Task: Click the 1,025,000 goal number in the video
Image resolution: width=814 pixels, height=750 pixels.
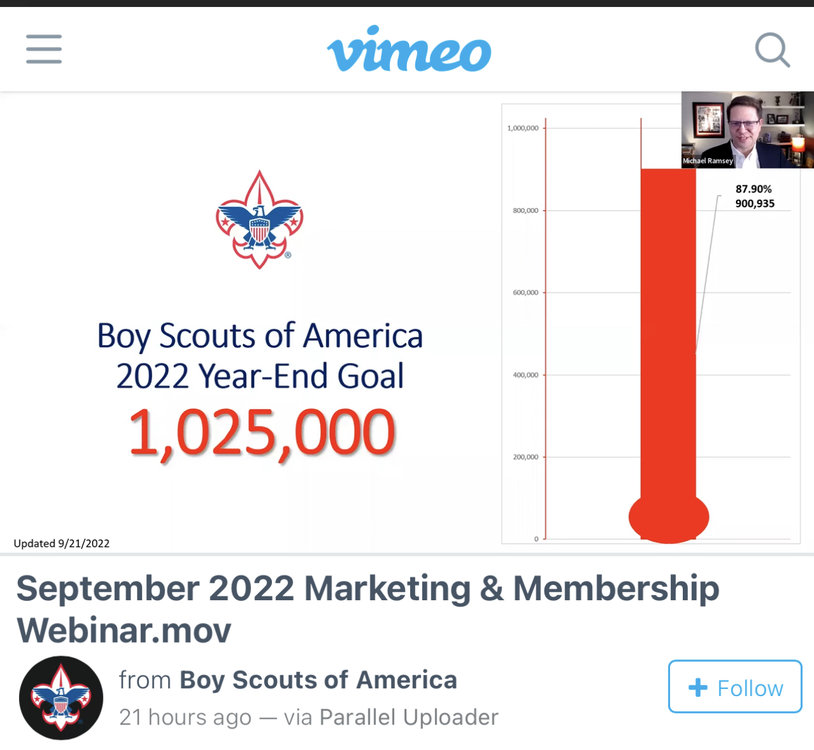Action: point(262,433)
